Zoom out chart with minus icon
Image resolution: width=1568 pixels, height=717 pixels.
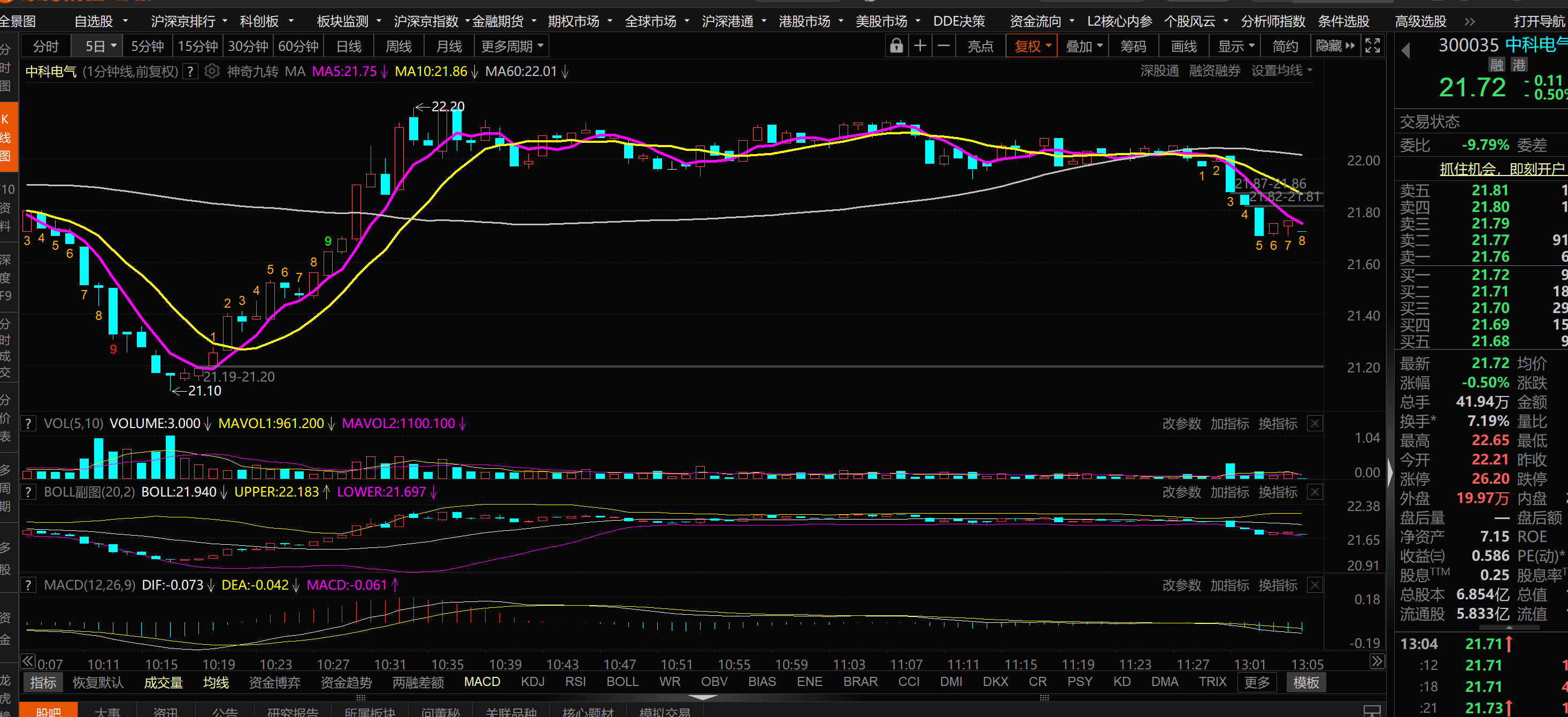tap(943, 47)
